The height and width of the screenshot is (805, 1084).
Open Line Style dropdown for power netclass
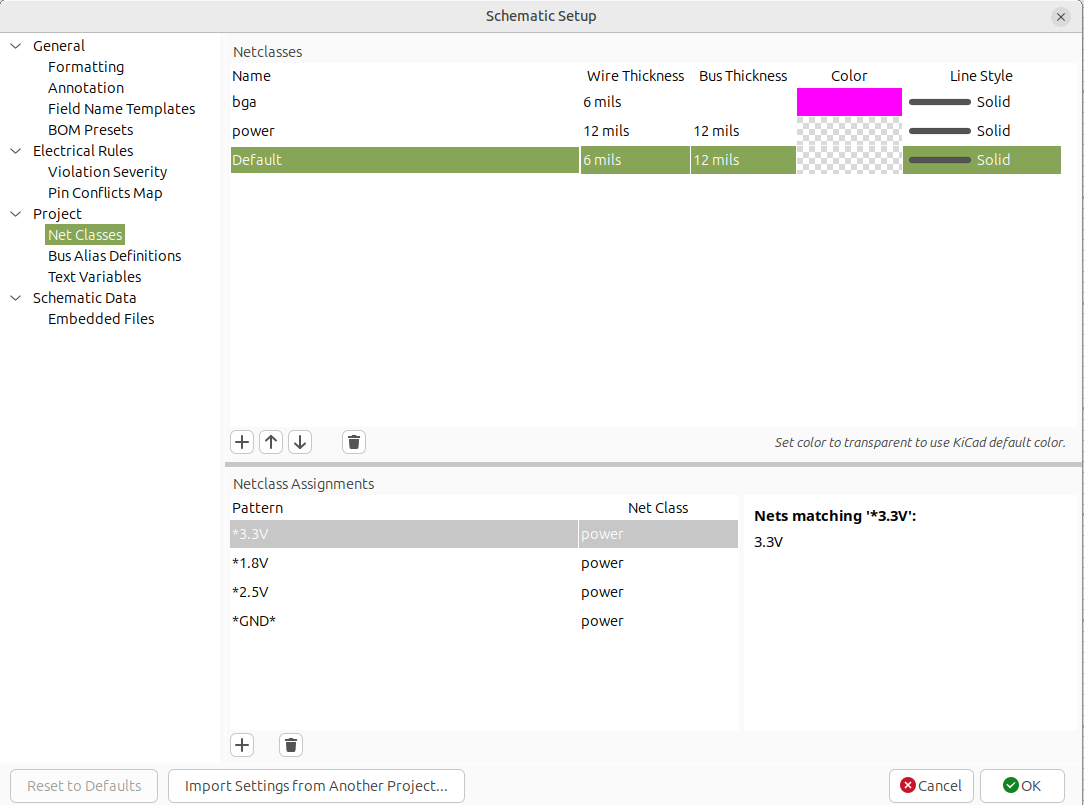coord(982,131)
